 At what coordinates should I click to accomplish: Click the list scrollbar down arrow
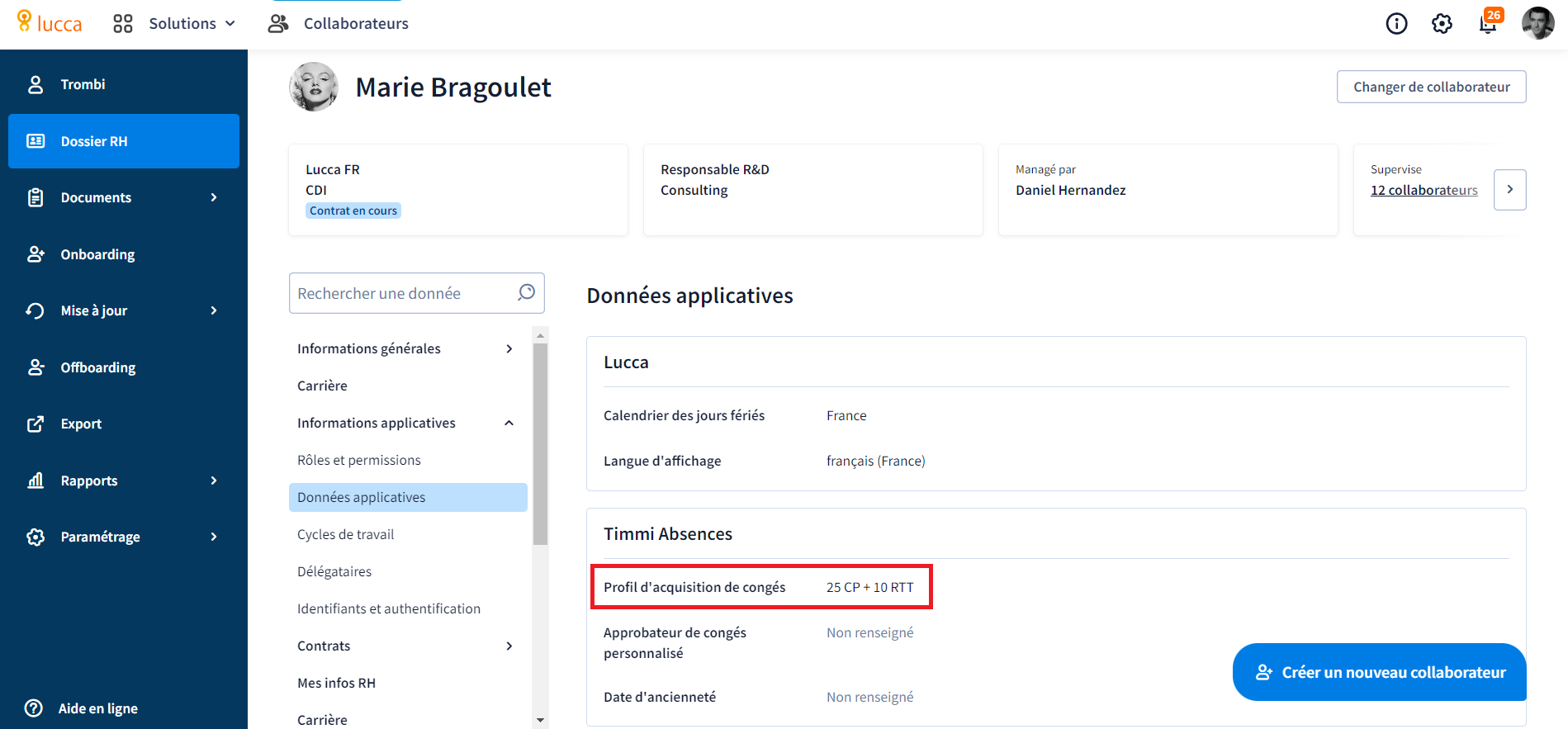(x=540, y=721)
